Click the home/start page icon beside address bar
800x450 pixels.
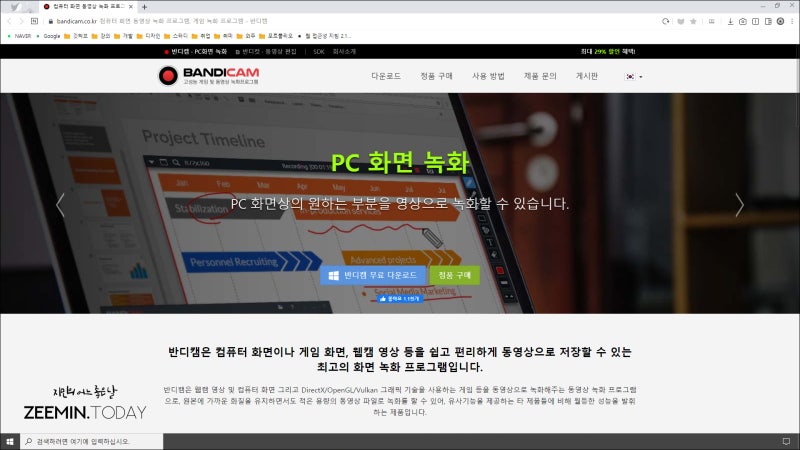point(34,21)
